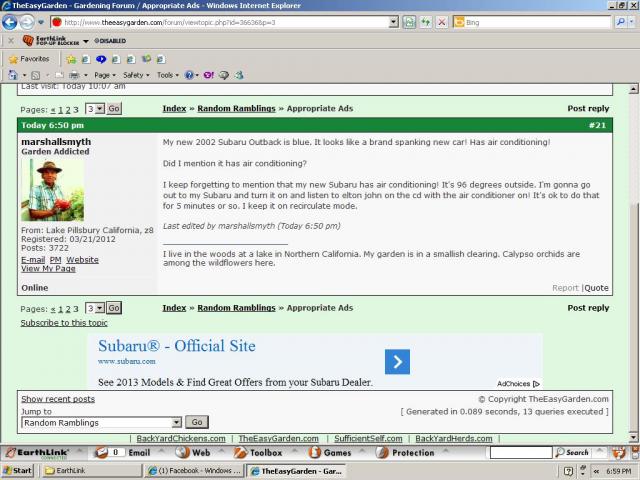The width and height of the screenshot is (640, 480).
Task: Click the E-mail link under marshallsmyth
Action: [x=33, y=260]
